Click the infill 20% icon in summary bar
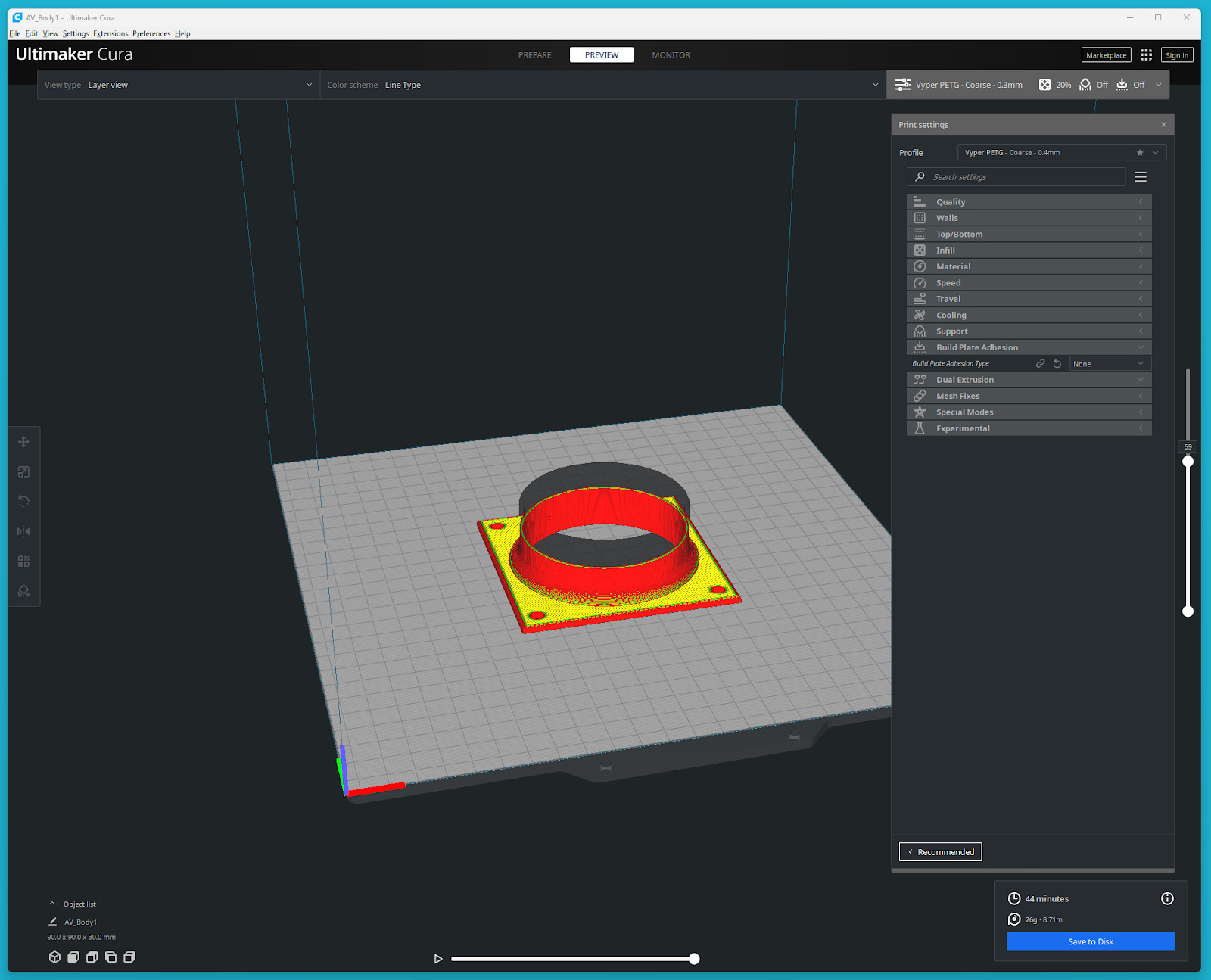Viewport: 1211px width, 980px height. tap(1044, 85)
